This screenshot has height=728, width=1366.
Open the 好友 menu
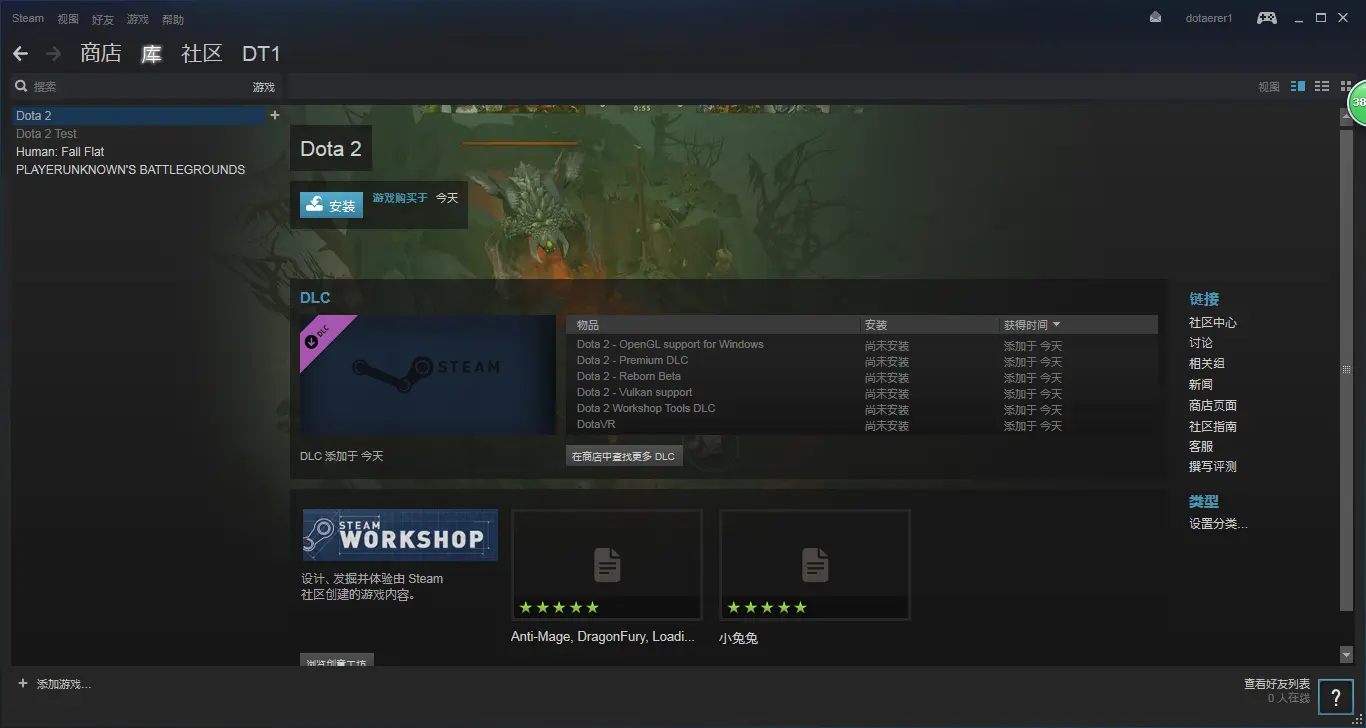[x=103, y=19]
